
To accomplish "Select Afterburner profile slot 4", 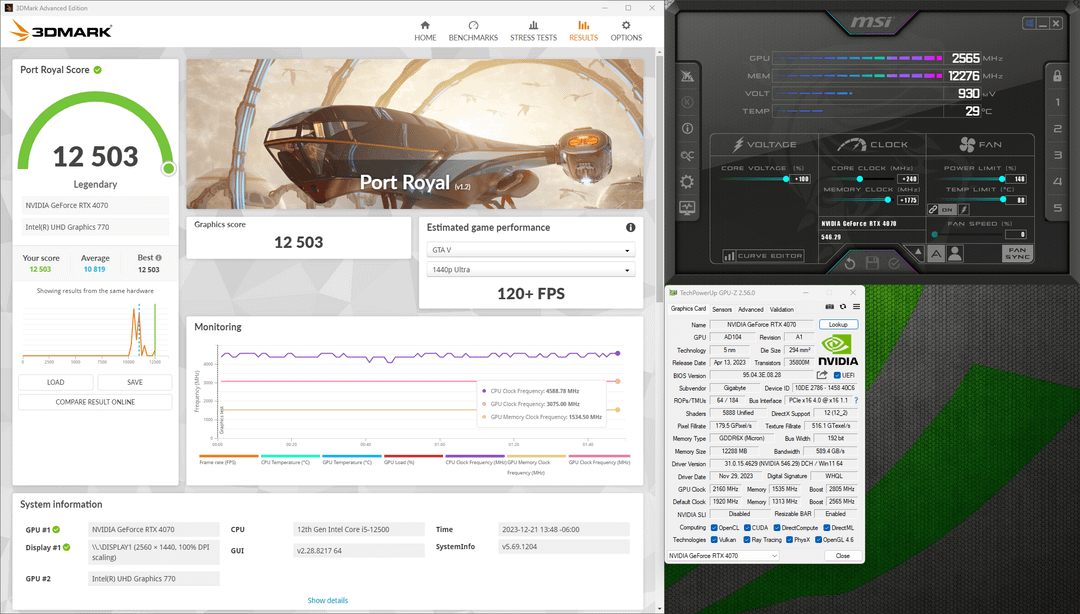I will 1057,181.
